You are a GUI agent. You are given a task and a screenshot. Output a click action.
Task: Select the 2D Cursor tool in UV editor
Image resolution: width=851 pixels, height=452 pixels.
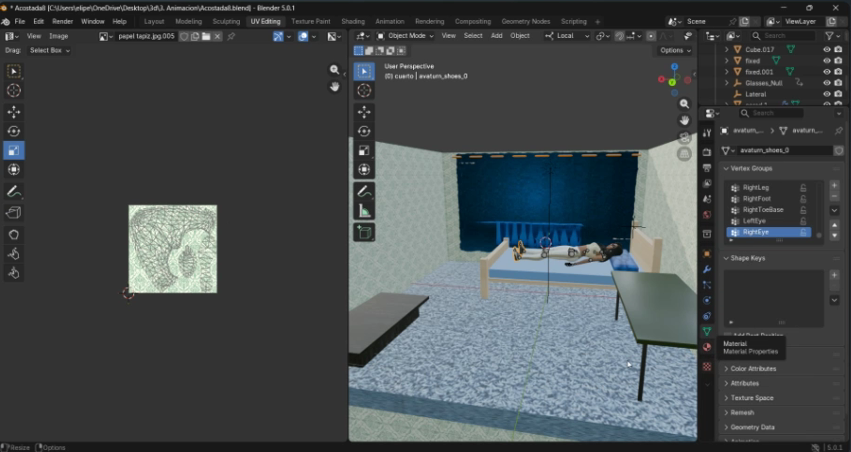(x=14, y=90)
